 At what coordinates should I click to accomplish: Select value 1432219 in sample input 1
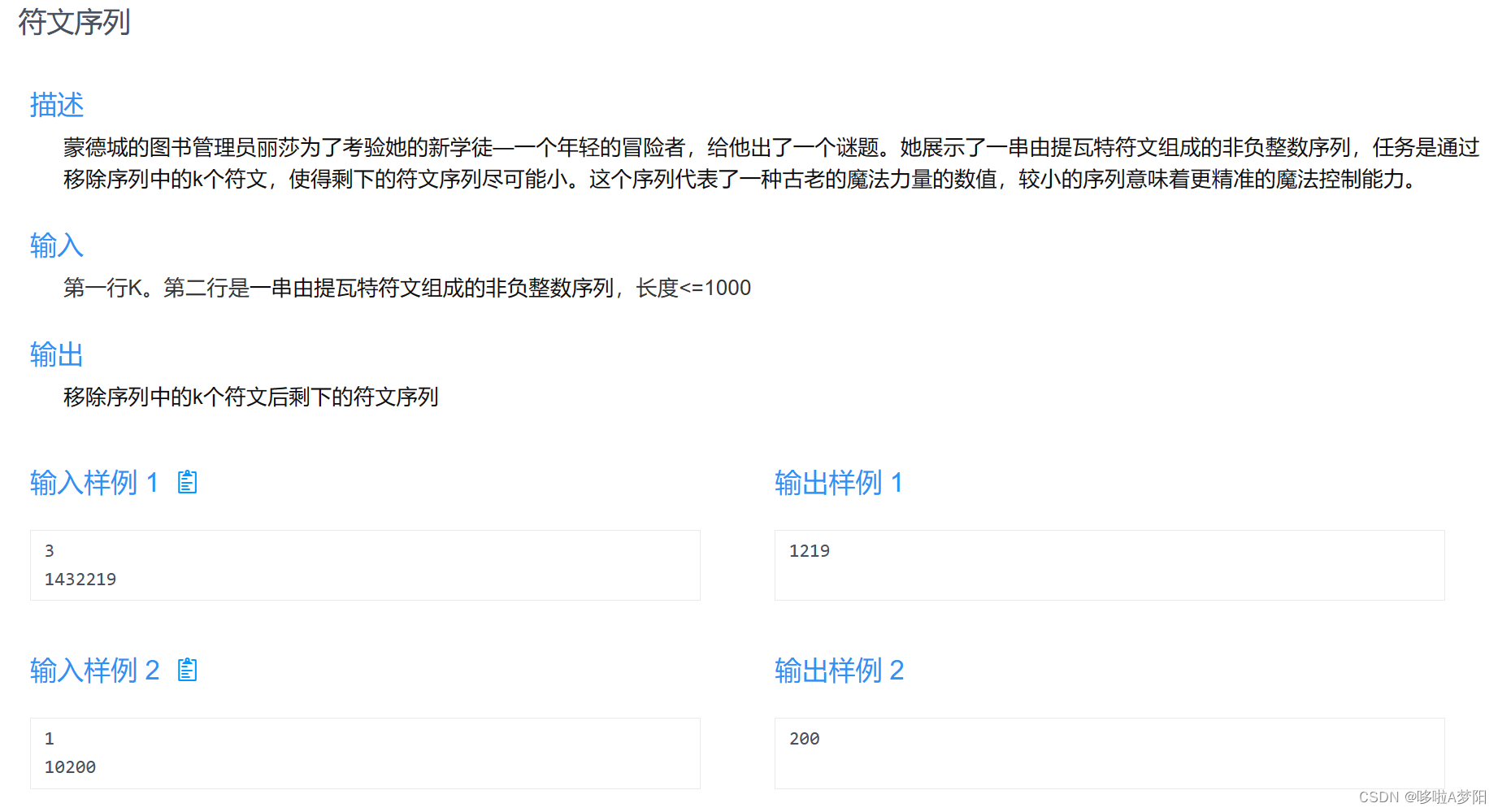(x=80, y=580)
